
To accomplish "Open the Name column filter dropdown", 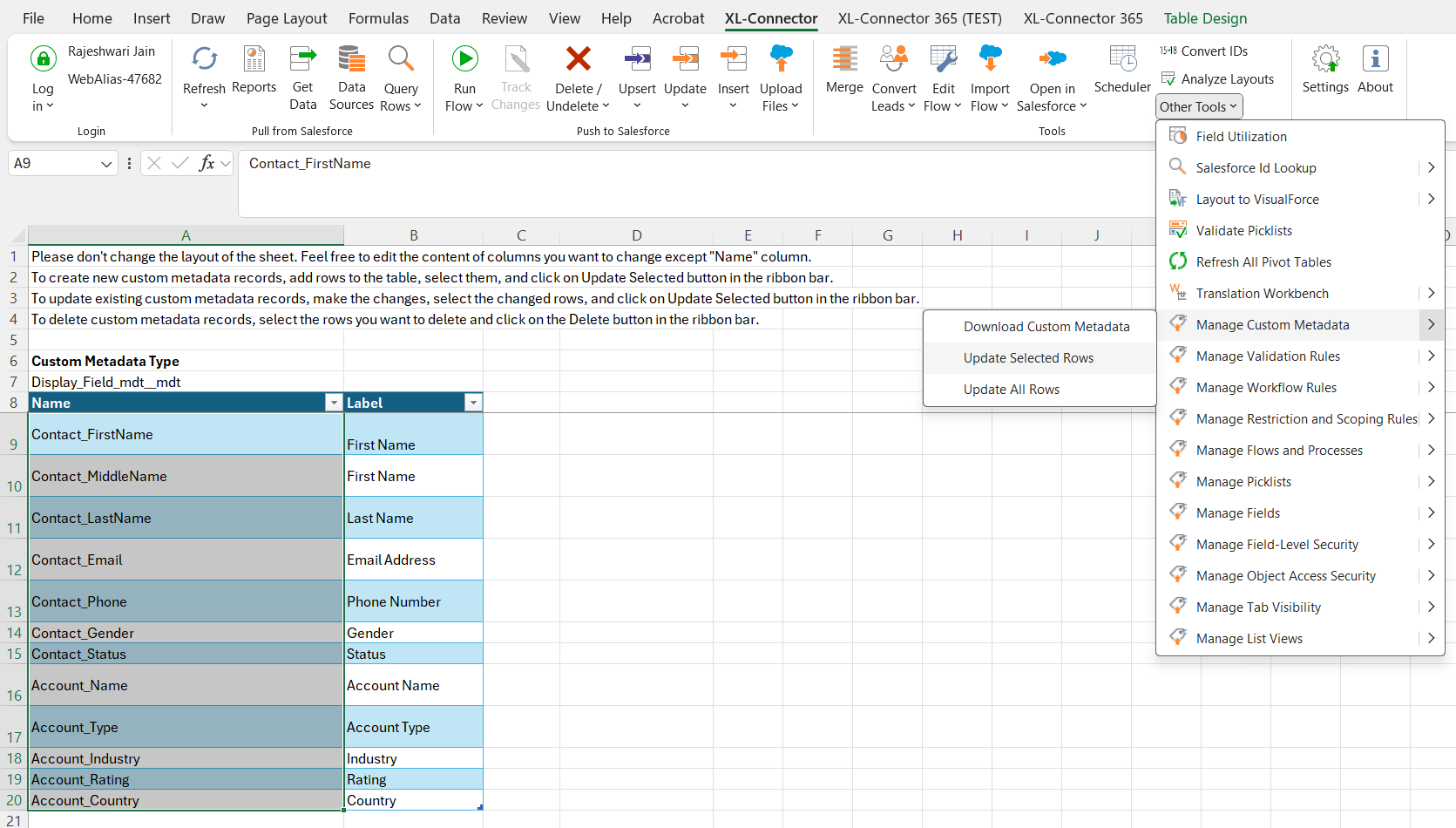I will pyautogui.click(x=333, y=403).
